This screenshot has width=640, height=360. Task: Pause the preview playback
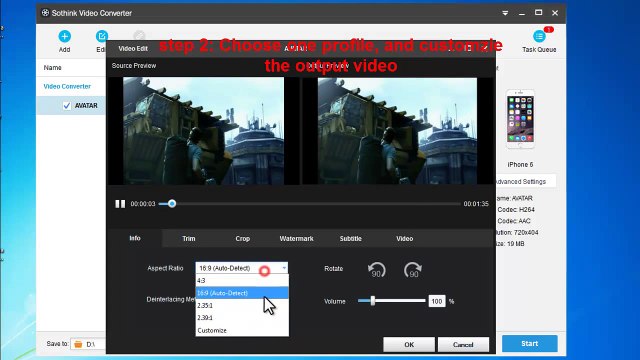point(120,204)
